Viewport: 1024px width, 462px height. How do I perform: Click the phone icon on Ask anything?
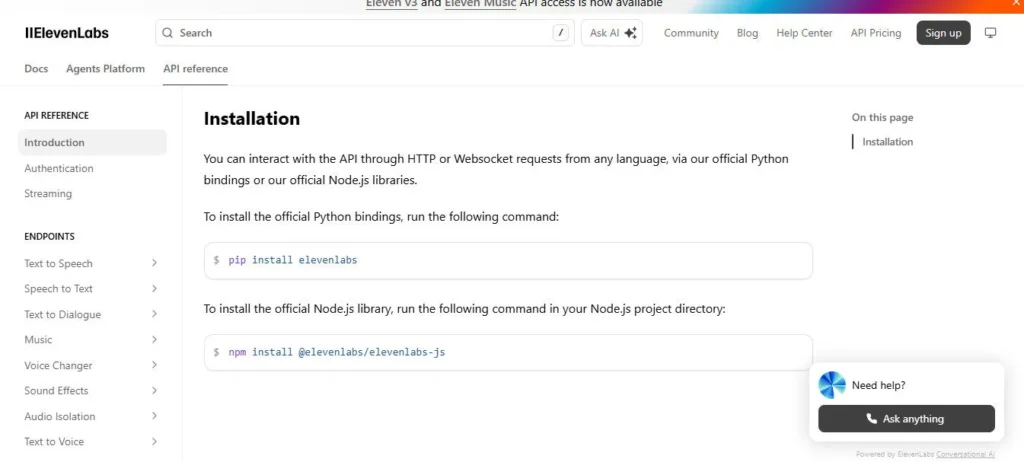(871, 419)
